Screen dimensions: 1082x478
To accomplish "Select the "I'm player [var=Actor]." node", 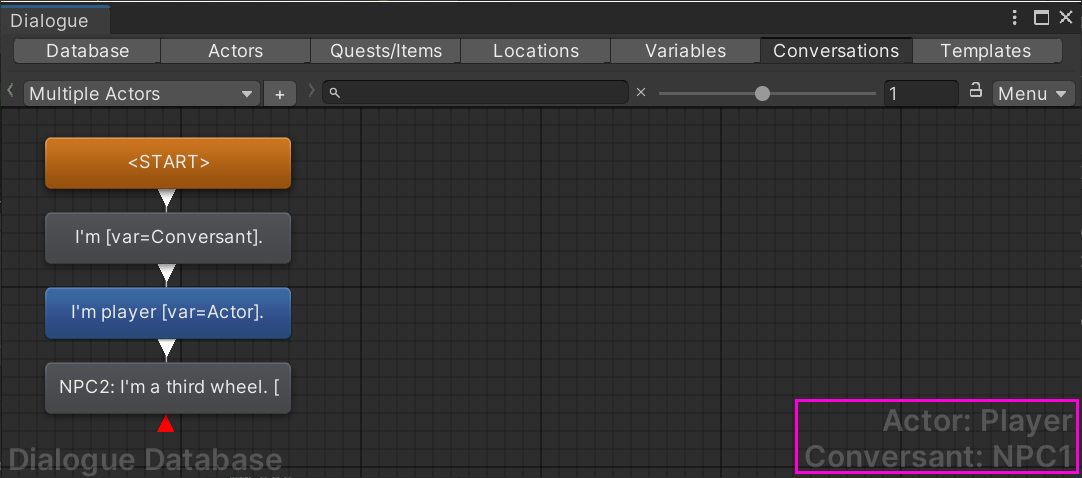I will tap(168, 312).
